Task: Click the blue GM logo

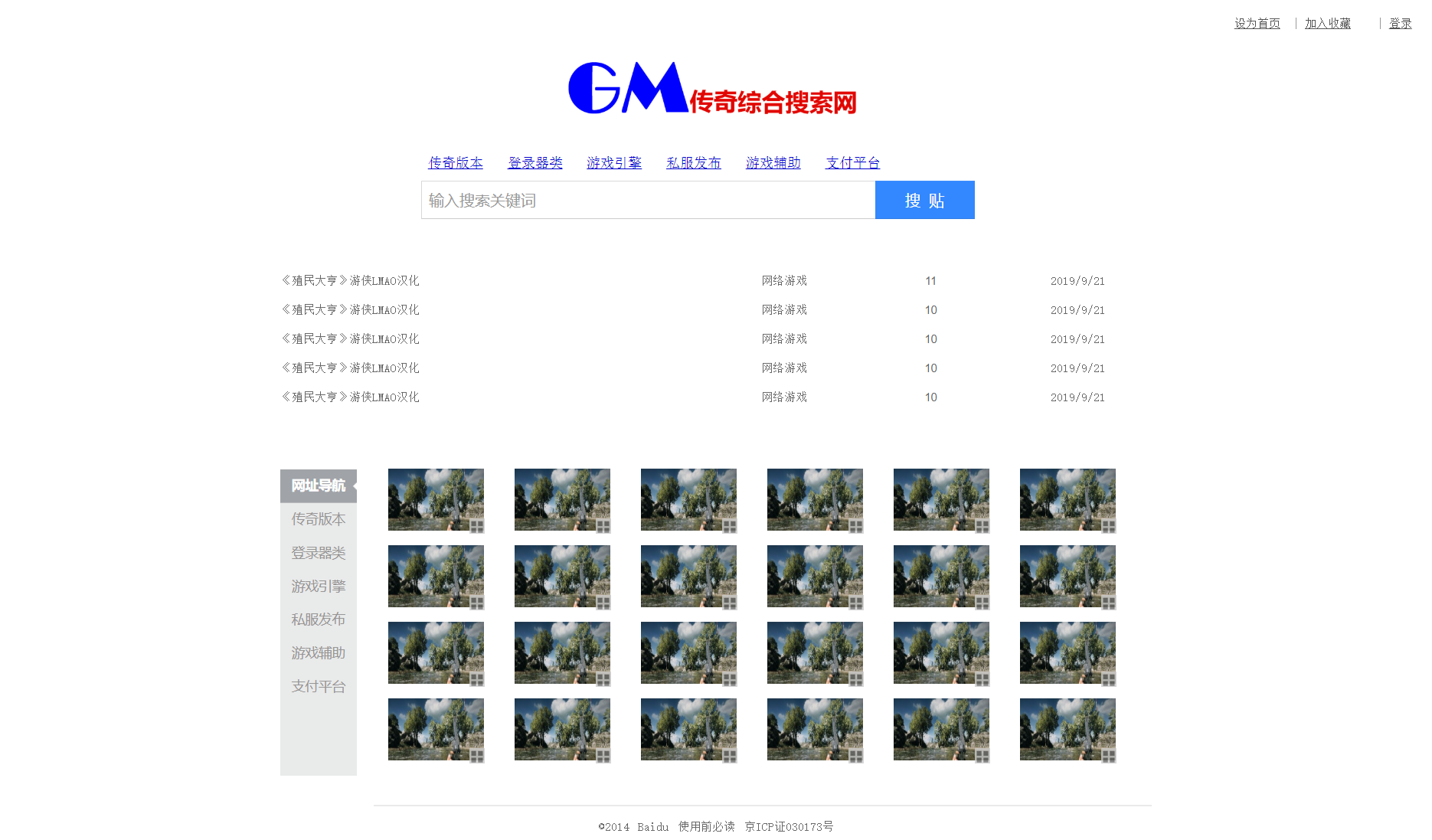Action: 624,87
